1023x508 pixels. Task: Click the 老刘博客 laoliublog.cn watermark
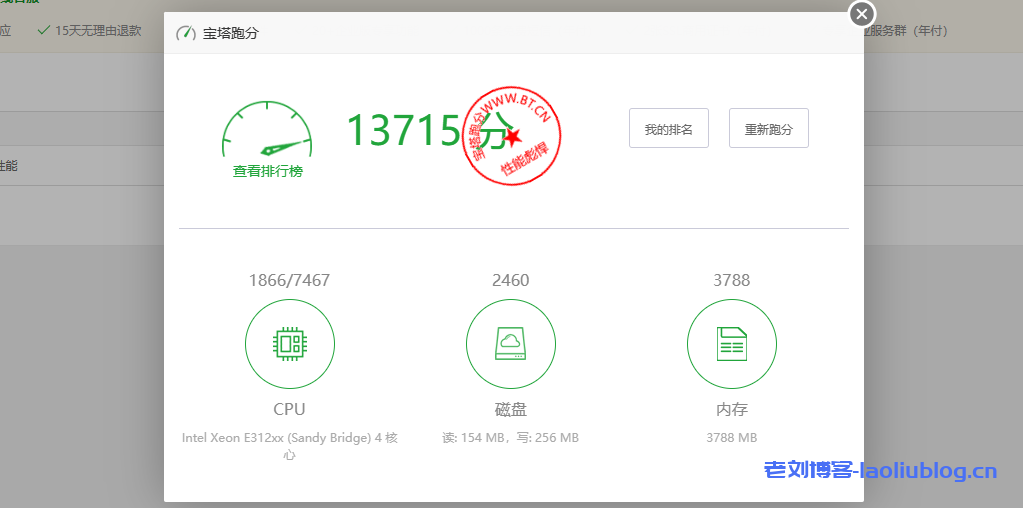pyautogui.click(x=880, y=470)
